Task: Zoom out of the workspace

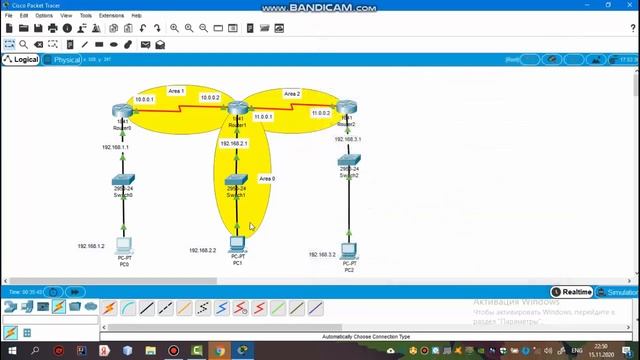Action: pyautogui.click(x=203, y=28)
